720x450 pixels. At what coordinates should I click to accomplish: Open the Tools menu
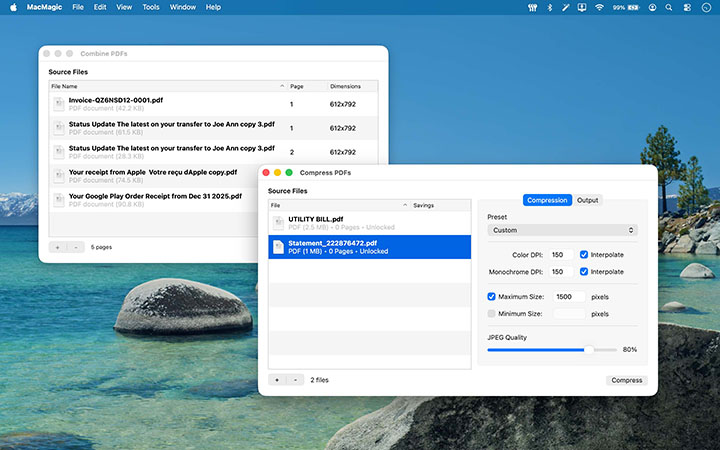point(151,7)
